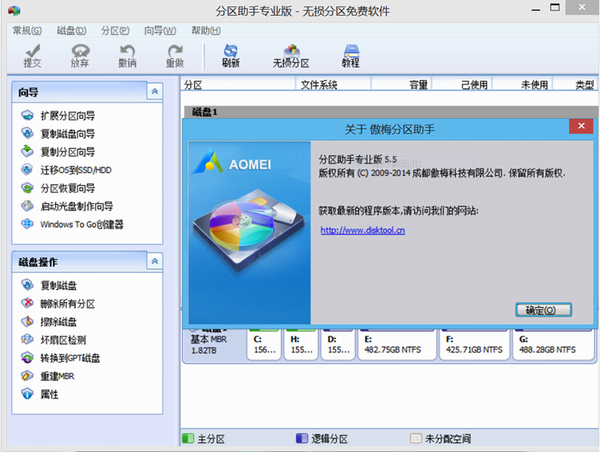
Task: Select the F: 425.71GB NTFS partition
Action: point(474,344)
